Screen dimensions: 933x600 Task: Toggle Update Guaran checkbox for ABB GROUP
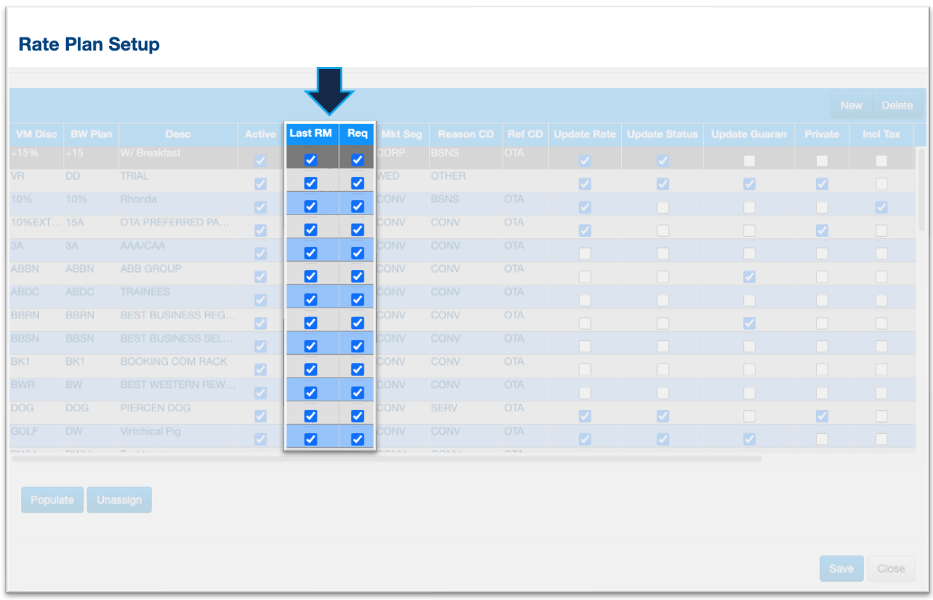[x=749, y=276]
